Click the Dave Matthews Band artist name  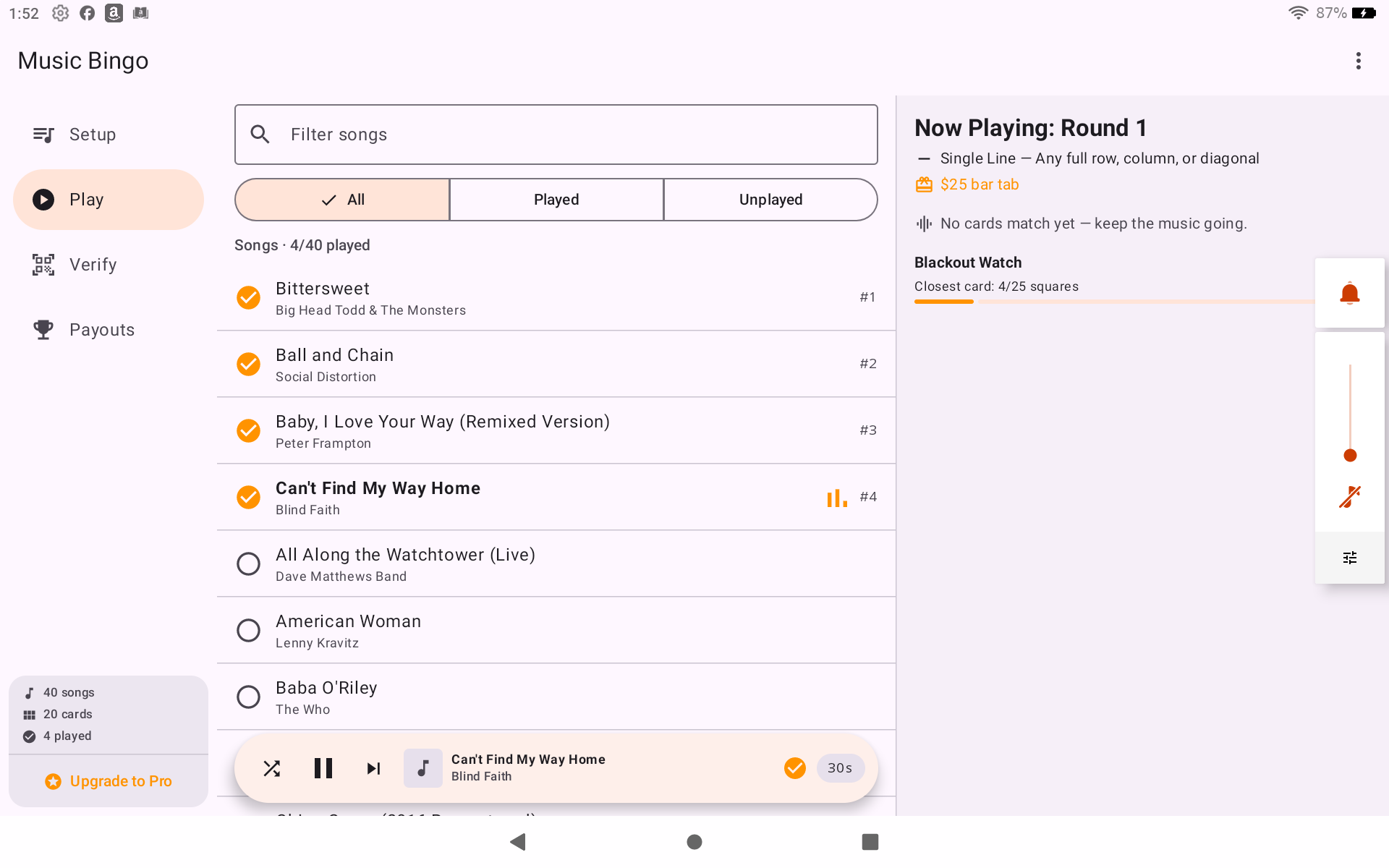point(341,576)
